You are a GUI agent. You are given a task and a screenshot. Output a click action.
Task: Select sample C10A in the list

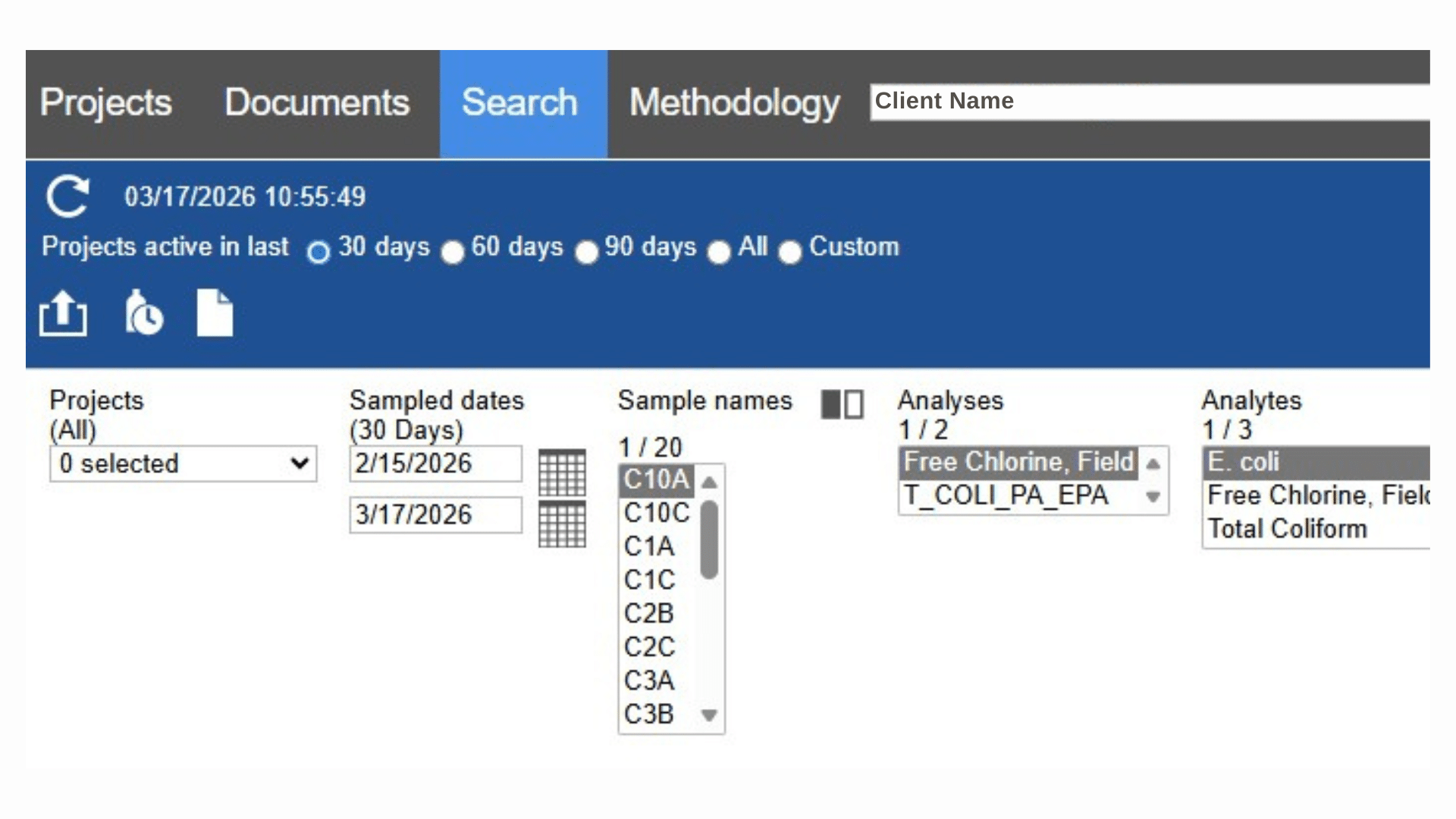(657, 480)
